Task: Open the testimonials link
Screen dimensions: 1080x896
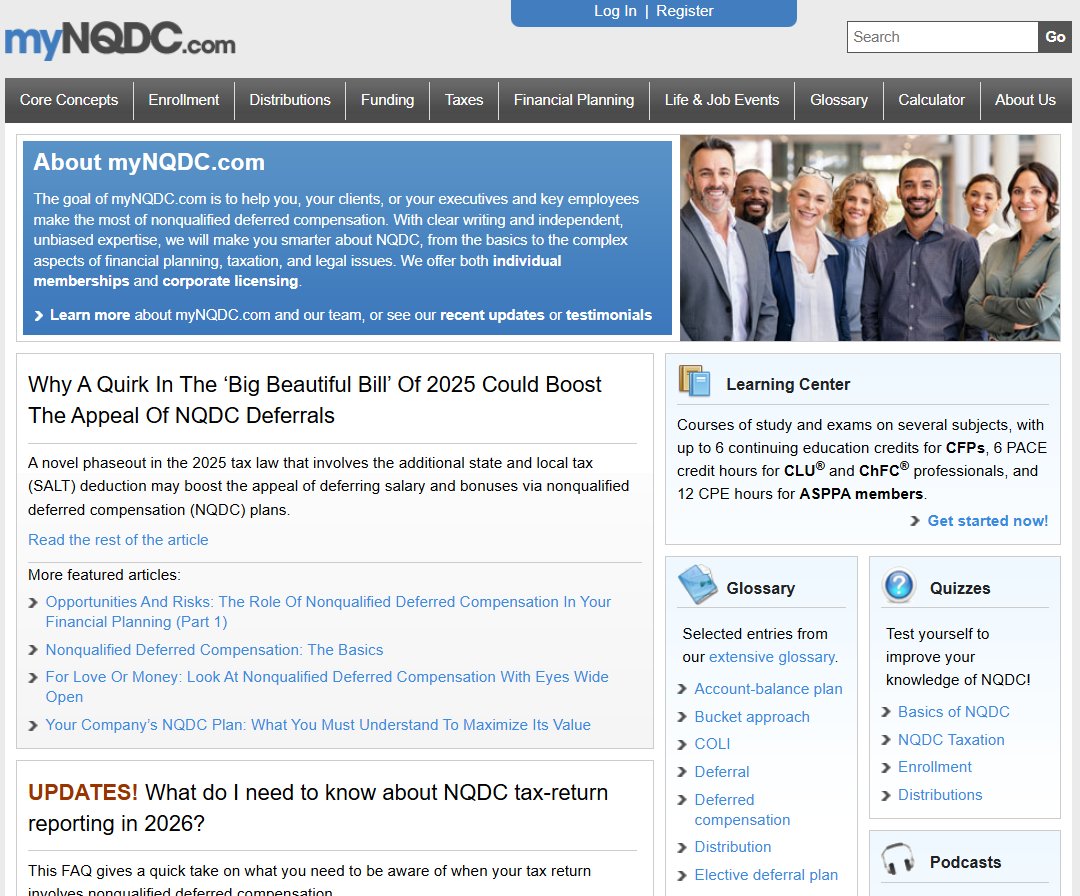Action: [609, 315]
